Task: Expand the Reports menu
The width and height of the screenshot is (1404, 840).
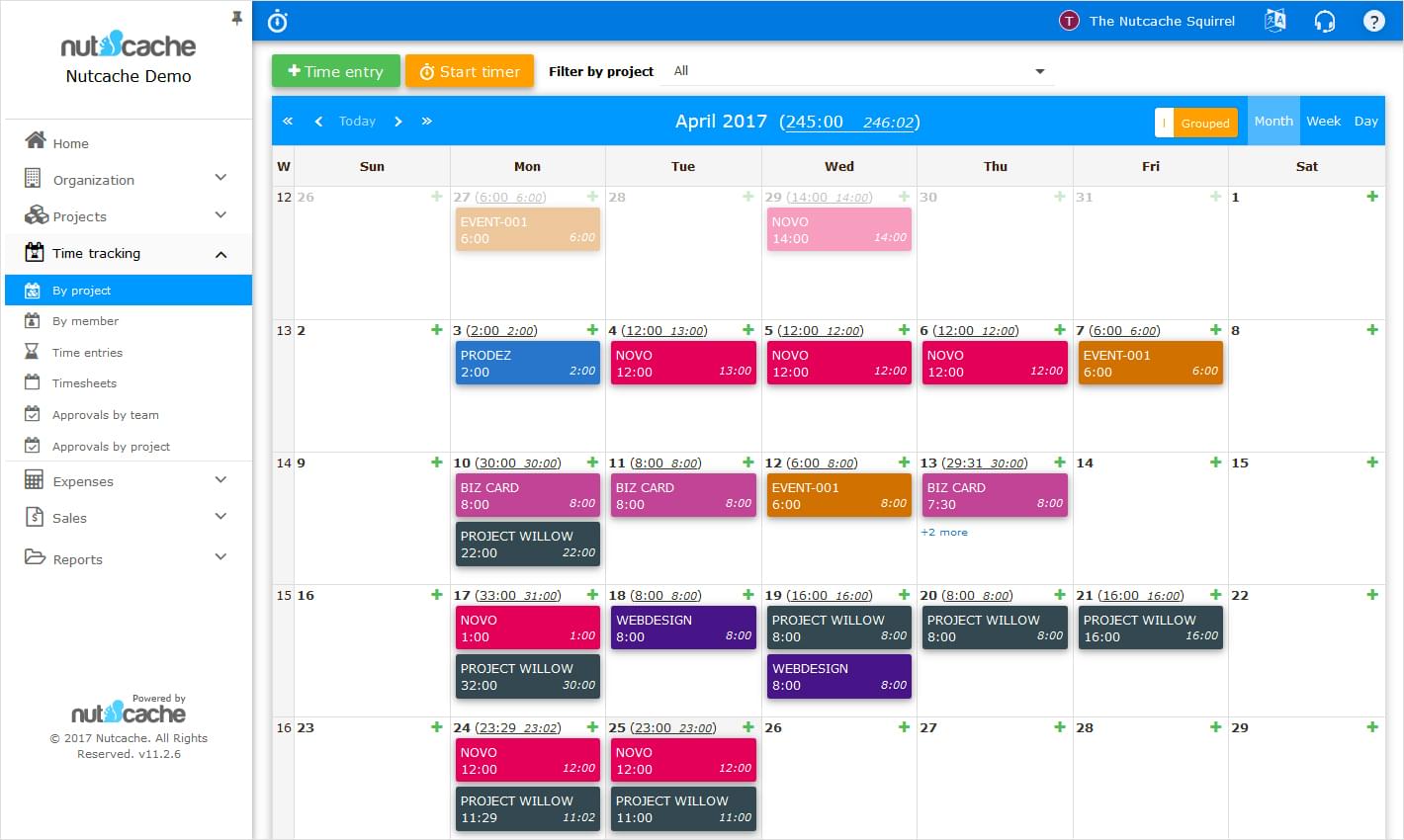Action: click(x=220, y=557)
